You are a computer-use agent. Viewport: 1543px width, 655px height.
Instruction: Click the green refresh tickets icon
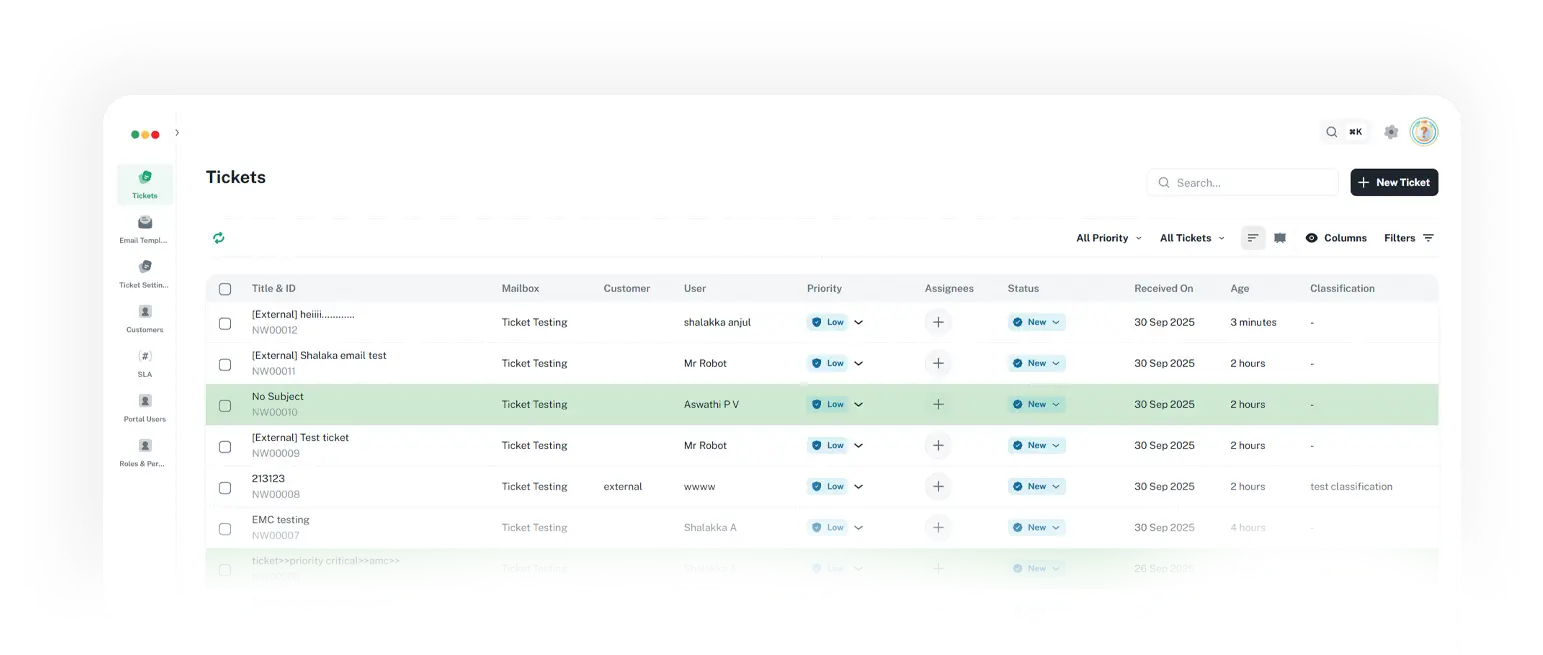(218, 238)
